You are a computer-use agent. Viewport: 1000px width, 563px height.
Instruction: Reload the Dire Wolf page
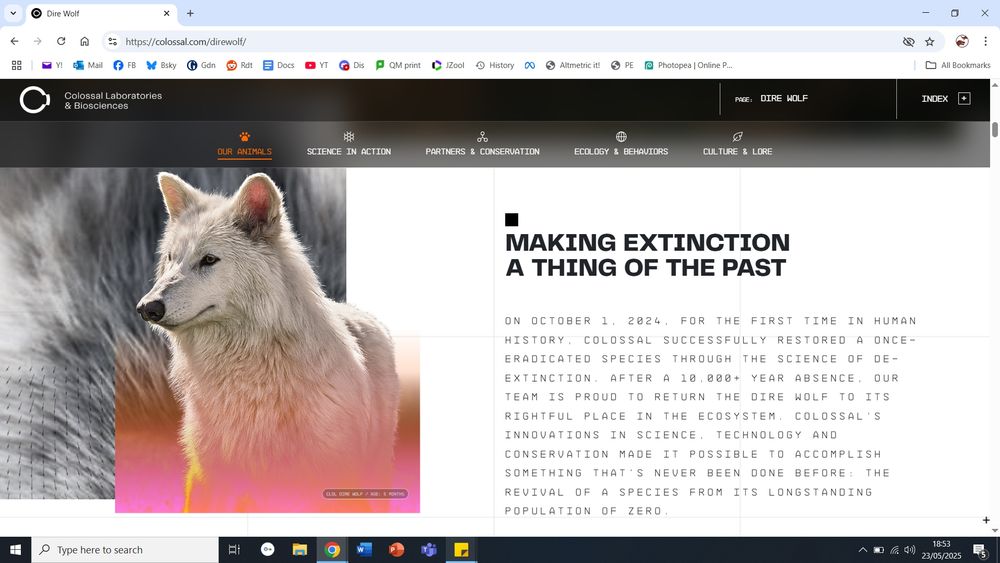coord(61,41)
